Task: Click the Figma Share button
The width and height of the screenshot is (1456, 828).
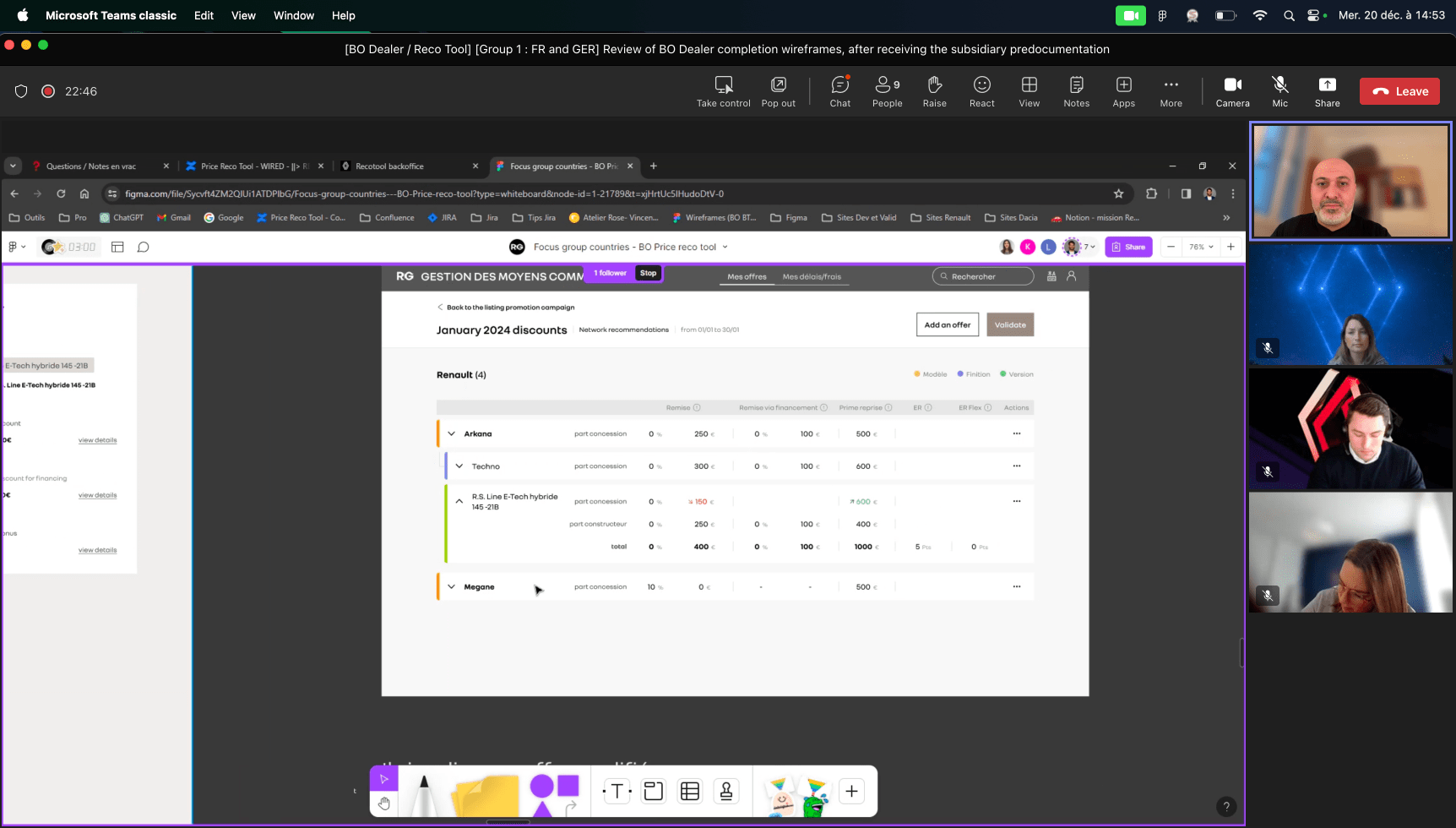Action: coord(1128,247)
